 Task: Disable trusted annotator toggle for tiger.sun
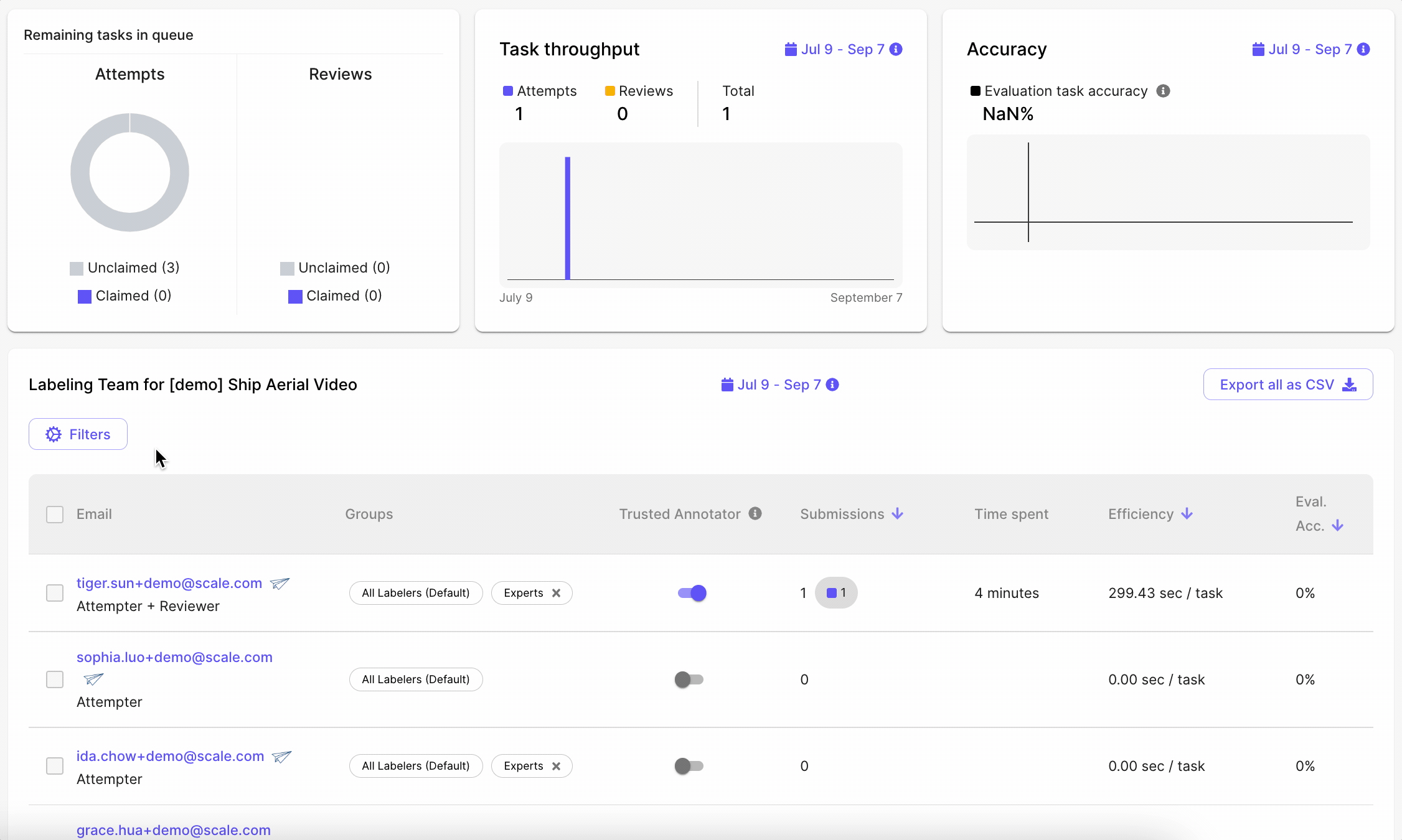pyautogui.click(x=692, y=593)
